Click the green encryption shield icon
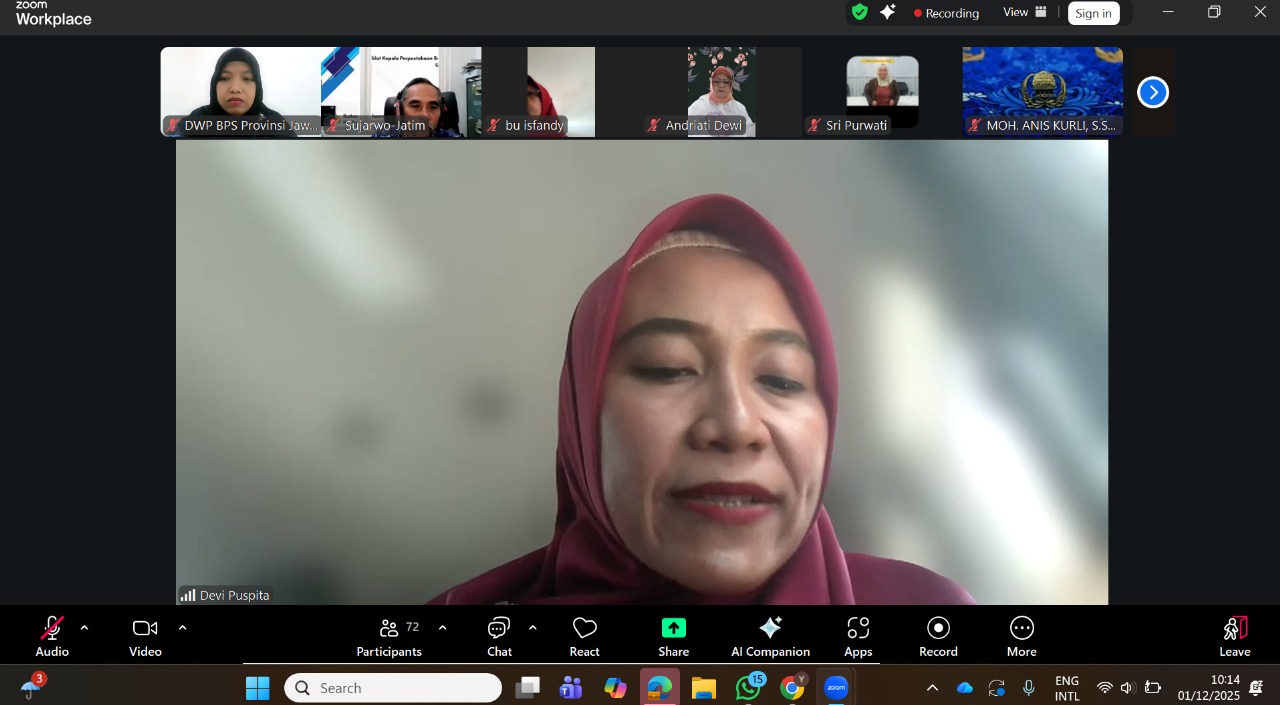 coord(859,12)
